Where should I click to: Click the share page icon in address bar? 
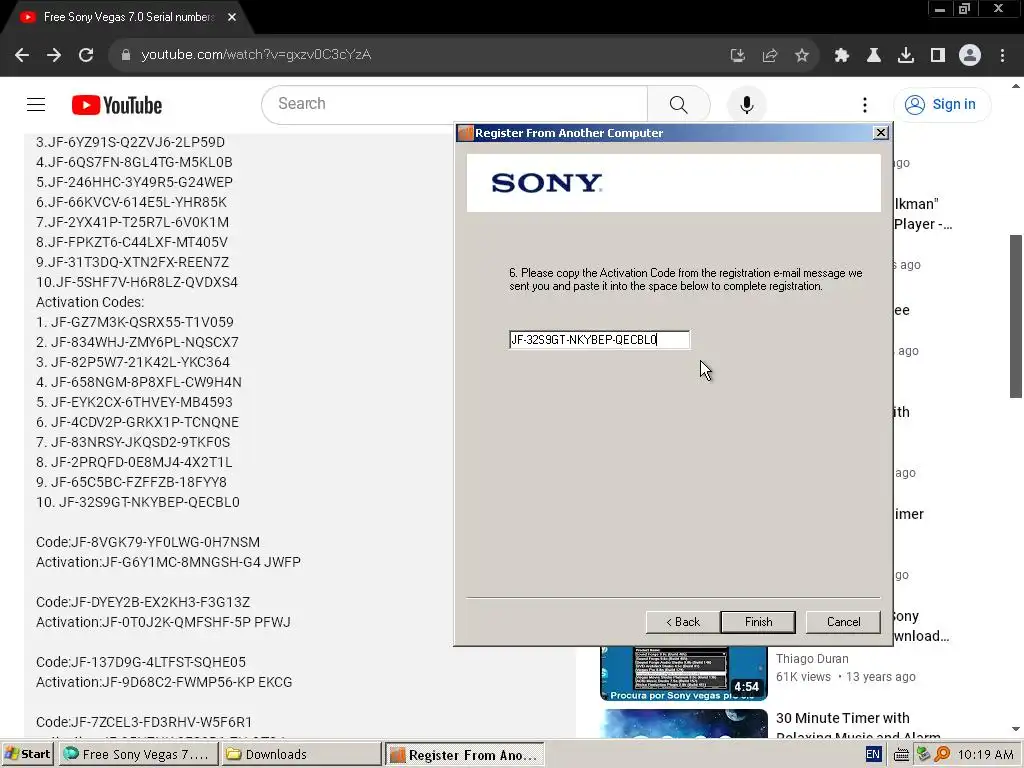[x=770, y=56]
